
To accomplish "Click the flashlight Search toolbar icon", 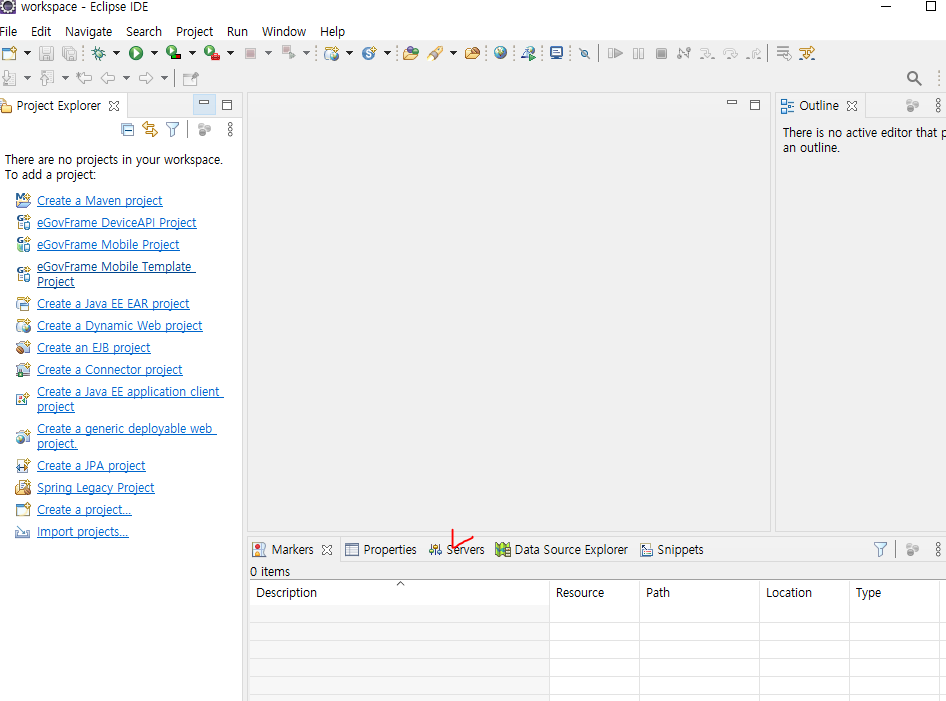I will [x=435, y=53].
